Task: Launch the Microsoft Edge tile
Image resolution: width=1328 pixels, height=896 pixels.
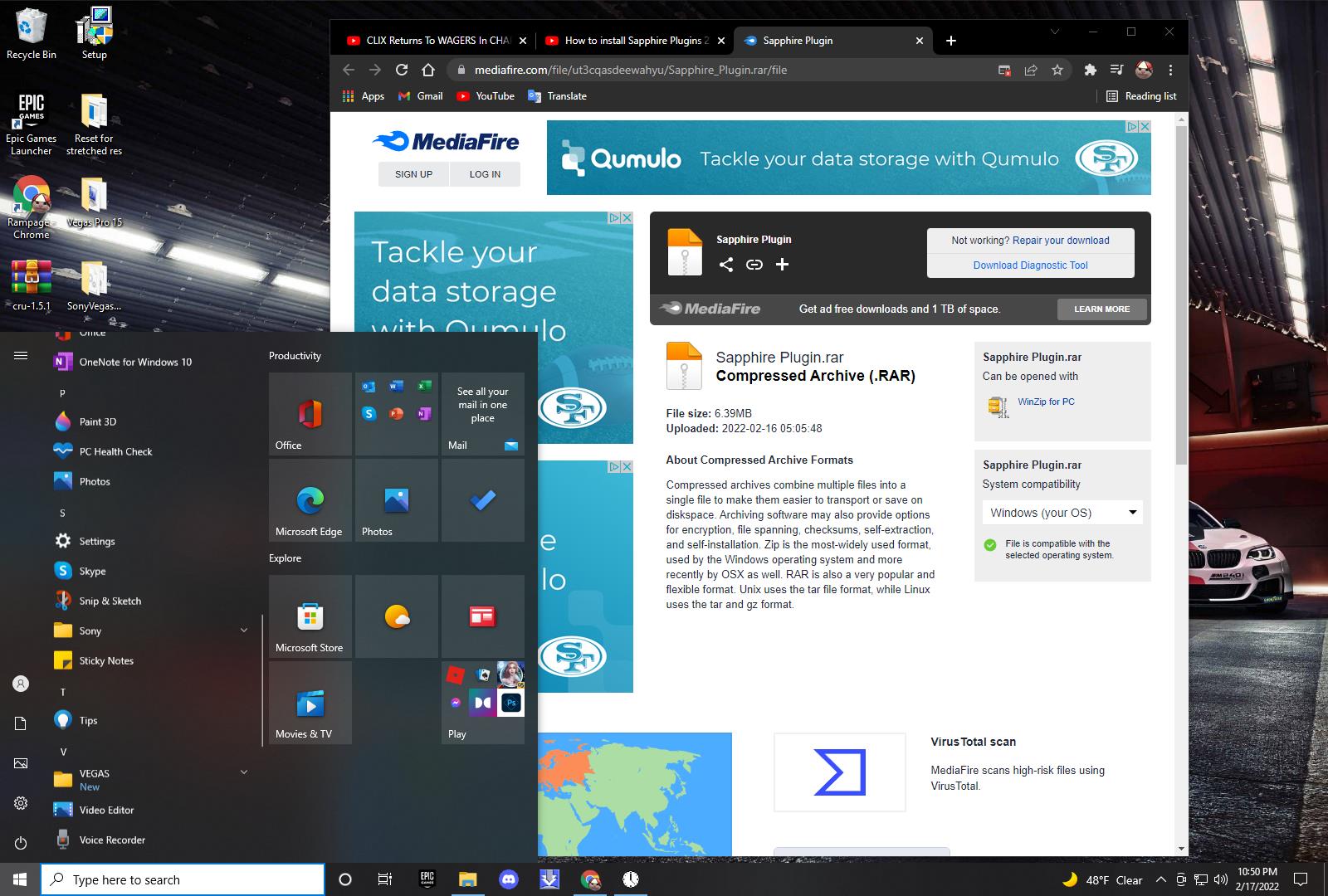Action: tap(310, 500)
